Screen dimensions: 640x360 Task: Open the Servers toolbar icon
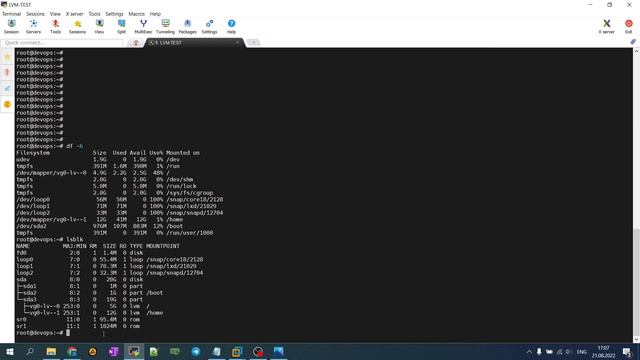tap(33, 27)
